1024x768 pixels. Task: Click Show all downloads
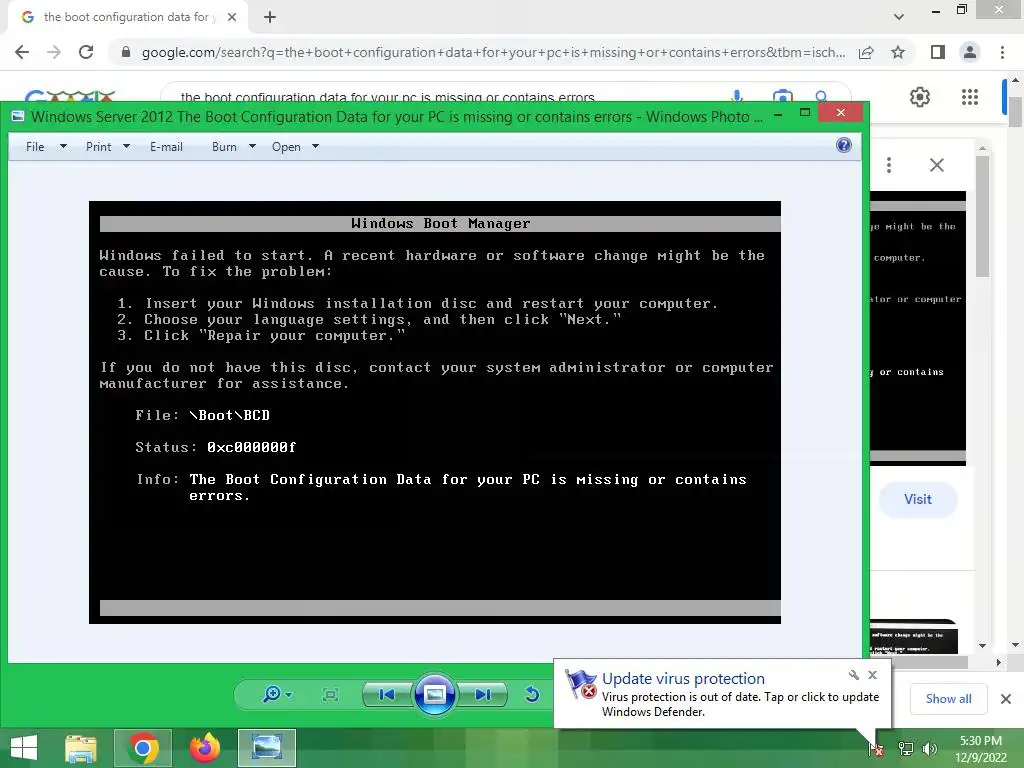tap(948, 699)
